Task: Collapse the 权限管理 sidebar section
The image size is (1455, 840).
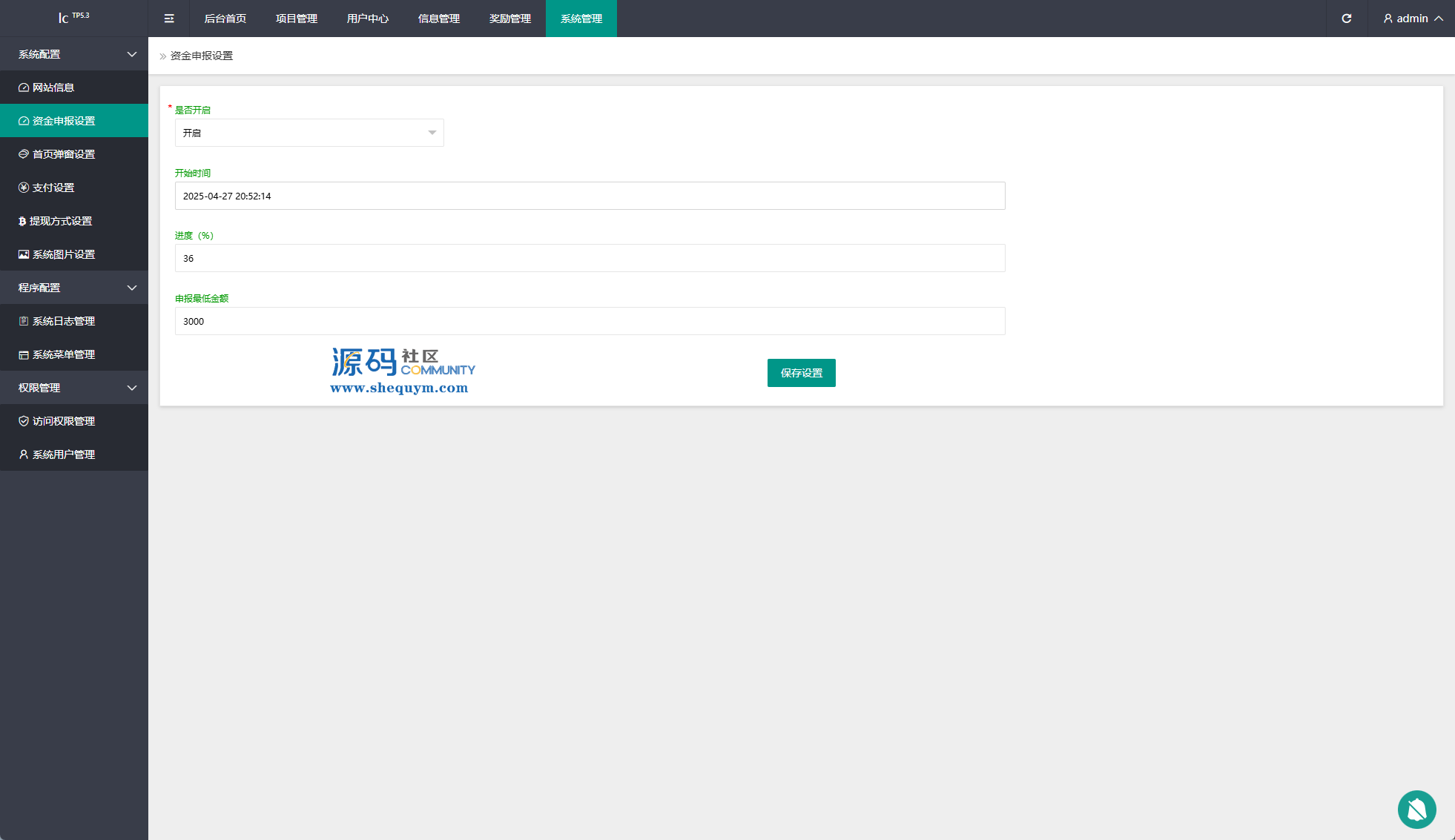Action: coord(74,388)
